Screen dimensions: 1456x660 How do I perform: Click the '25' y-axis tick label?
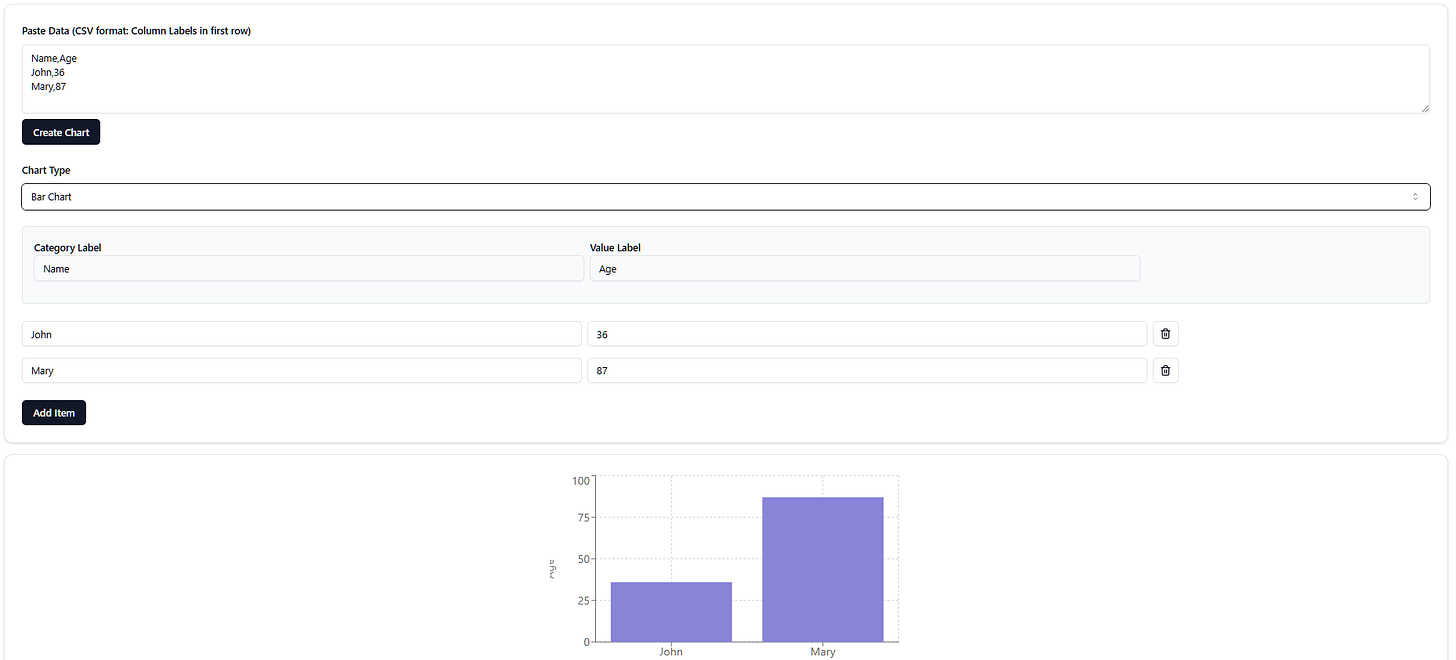pyautogui.click(x=584, y=600)
